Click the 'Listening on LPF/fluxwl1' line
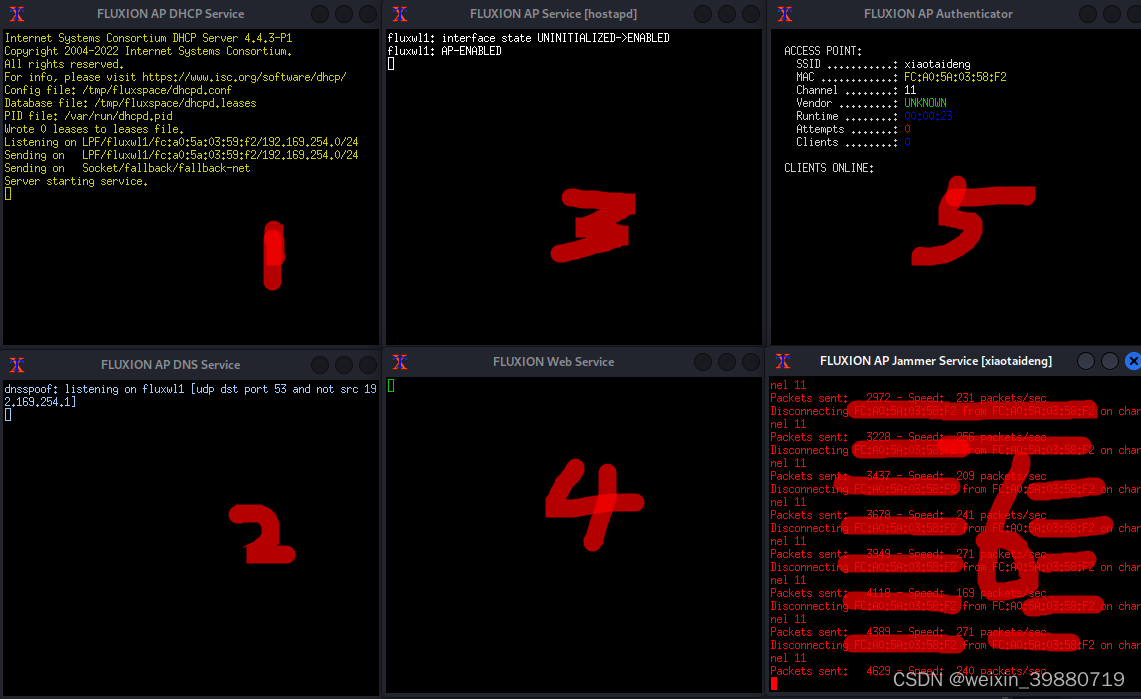1141x699 pixels. pos(181,142)
